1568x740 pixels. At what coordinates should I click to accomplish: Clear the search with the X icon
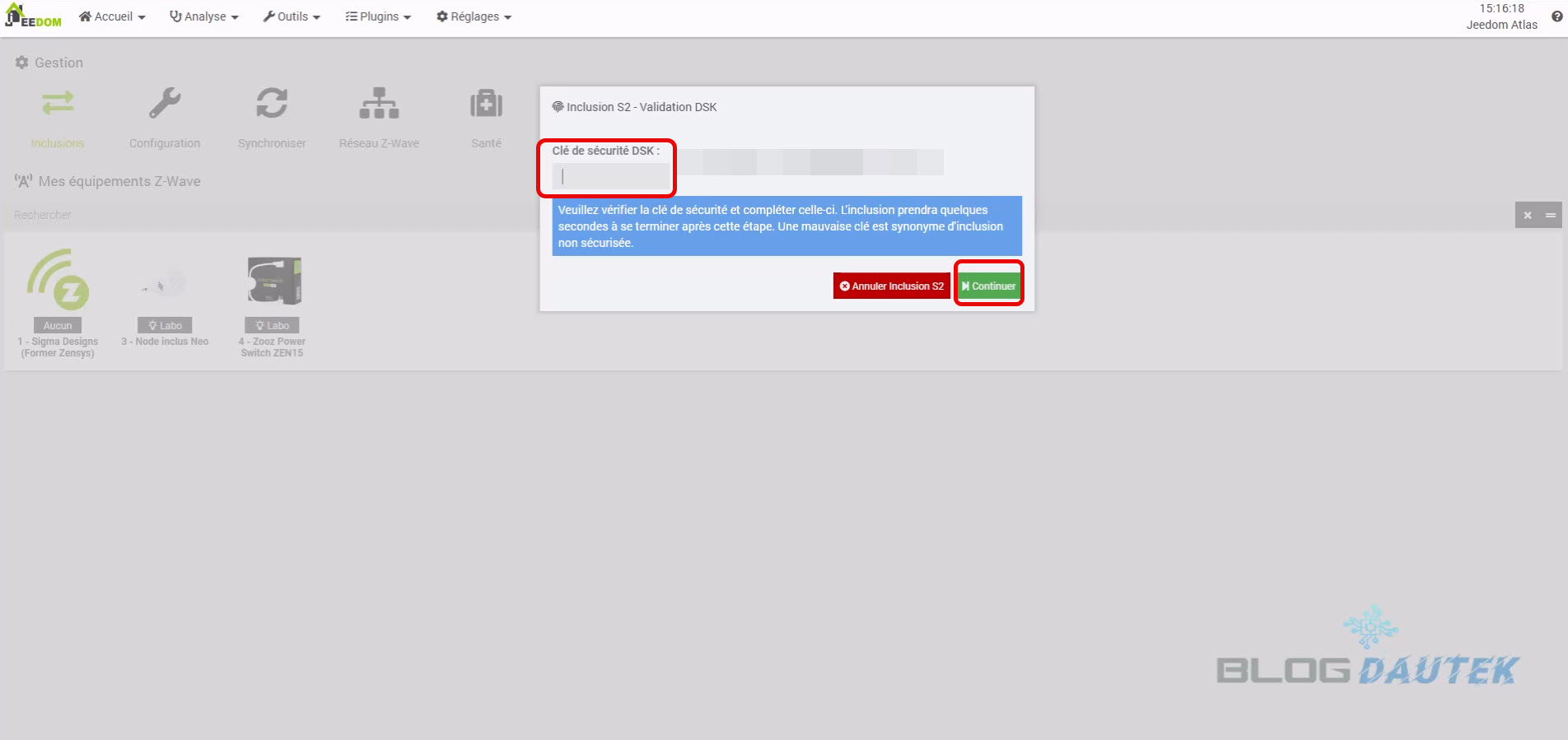[x=1528, y=215]
